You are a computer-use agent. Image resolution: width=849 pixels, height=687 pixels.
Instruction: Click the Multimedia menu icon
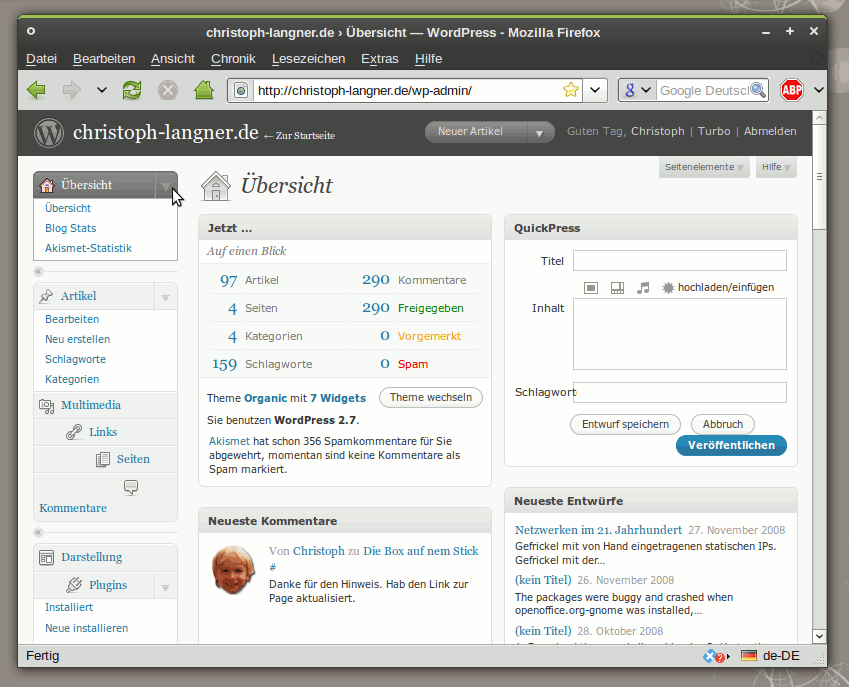pos(47,405)
